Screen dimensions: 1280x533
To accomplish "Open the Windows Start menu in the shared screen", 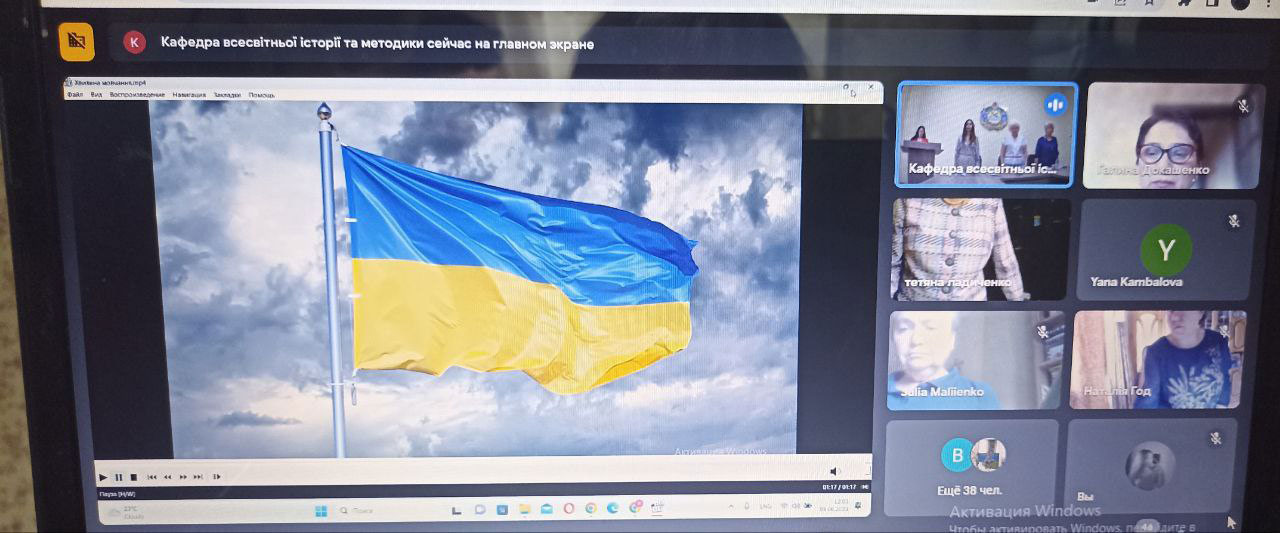I will click(x=321, y=511).
